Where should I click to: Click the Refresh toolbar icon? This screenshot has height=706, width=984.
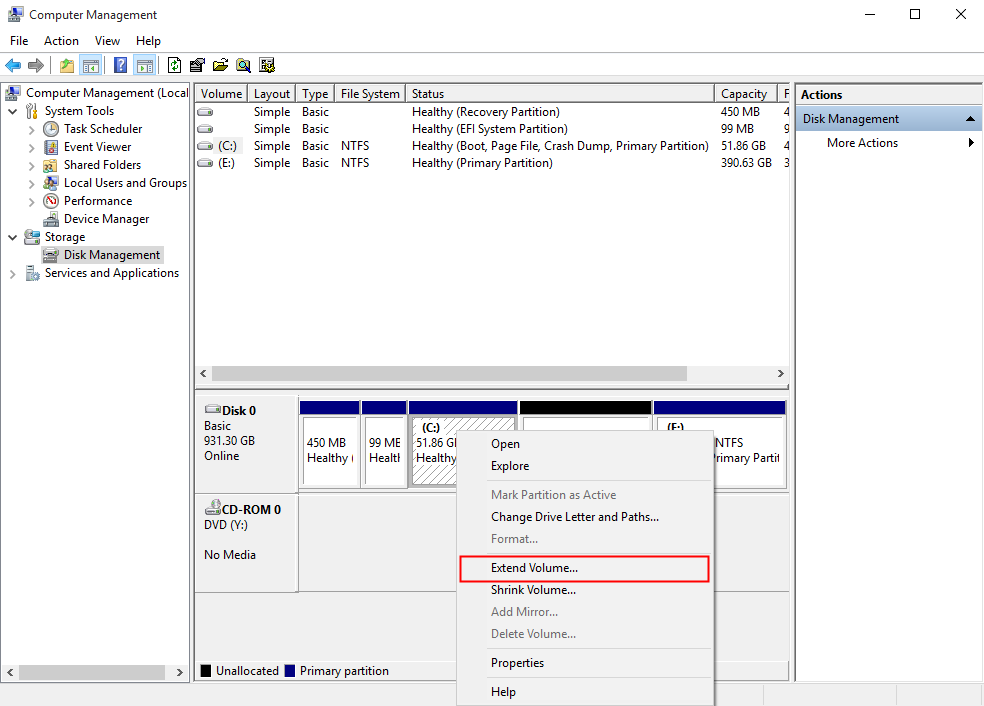(x=174, y=65)
